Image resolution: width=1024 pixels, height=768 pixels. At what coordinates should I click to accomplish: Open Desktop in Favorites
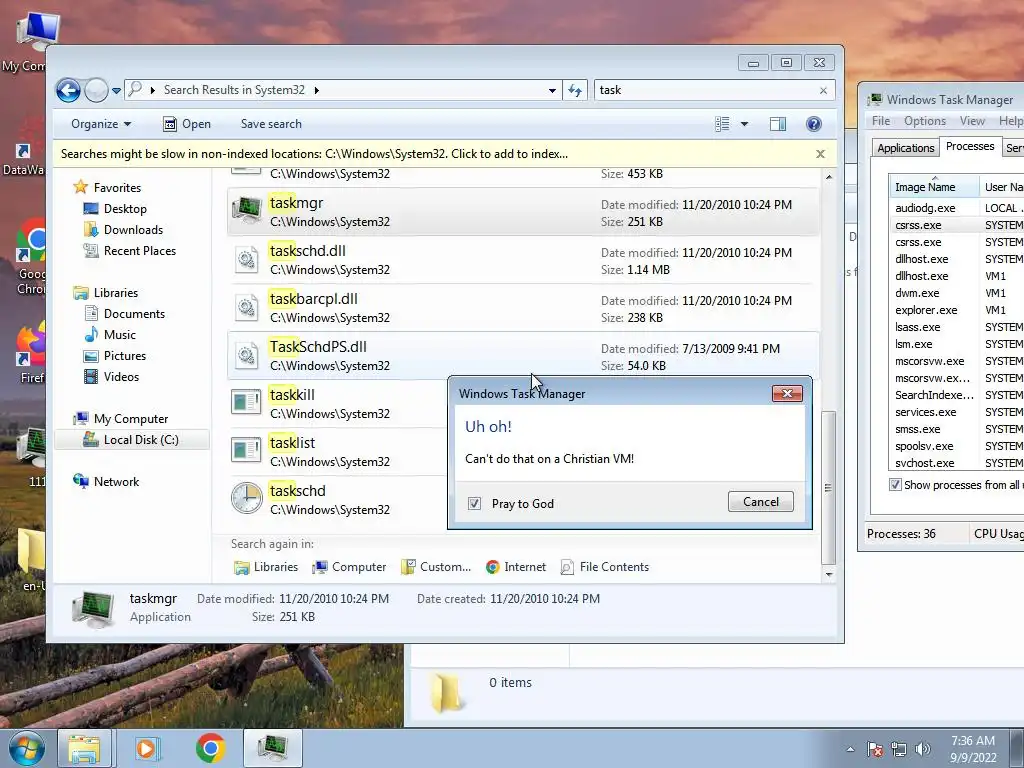click(115, 209)
